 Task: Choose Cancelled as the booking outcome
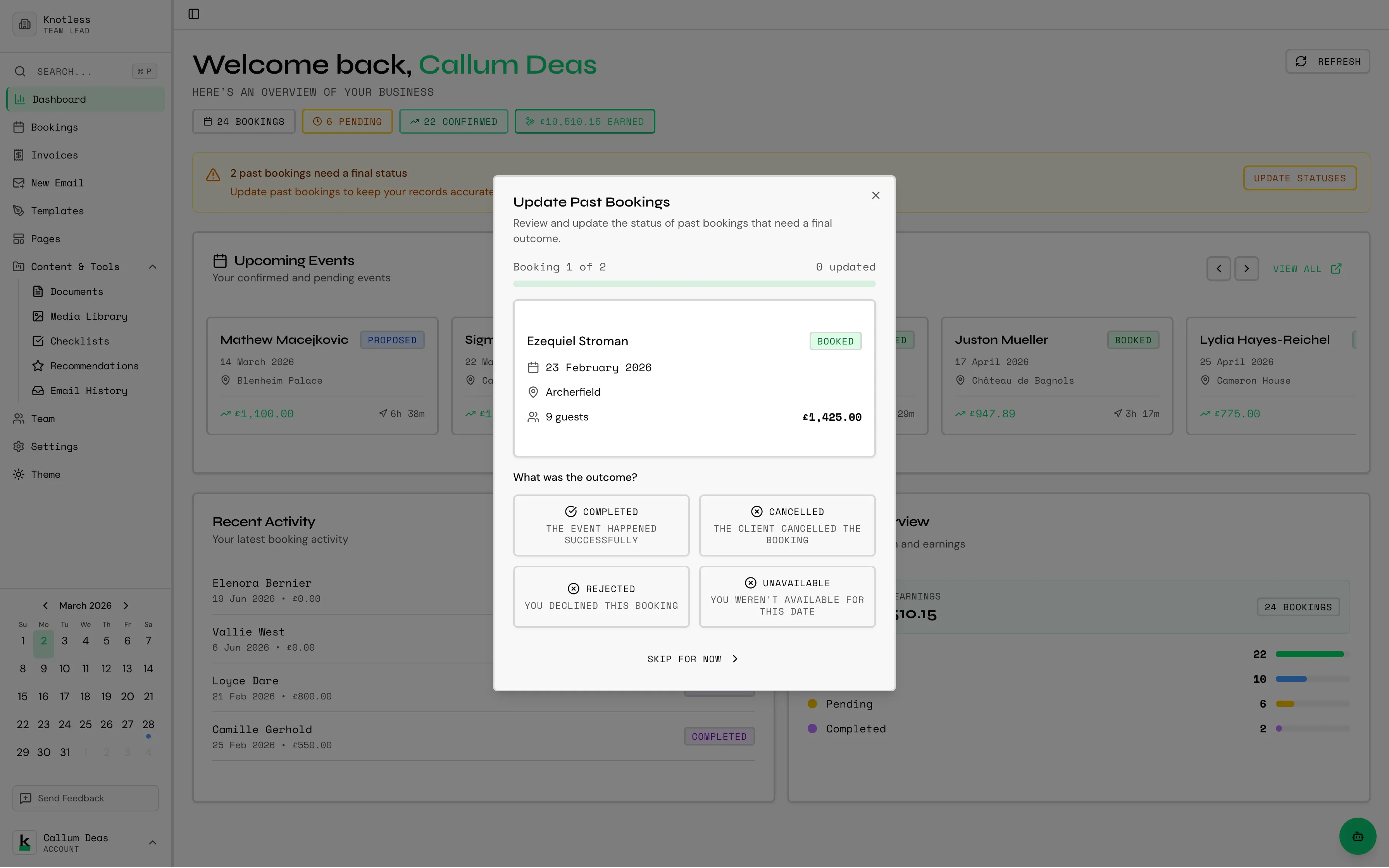tap(787, 525)
